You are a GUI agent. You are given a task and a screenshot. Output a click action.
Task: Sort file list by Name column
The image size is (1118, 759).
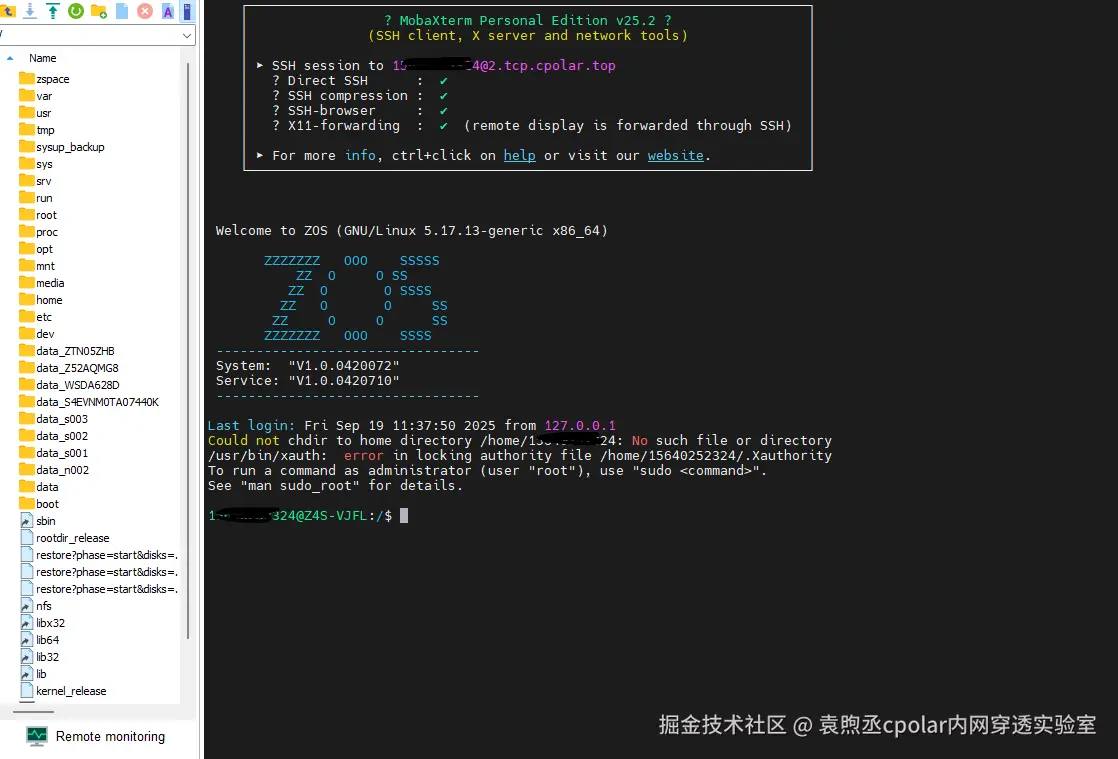[x=42, y=58]
